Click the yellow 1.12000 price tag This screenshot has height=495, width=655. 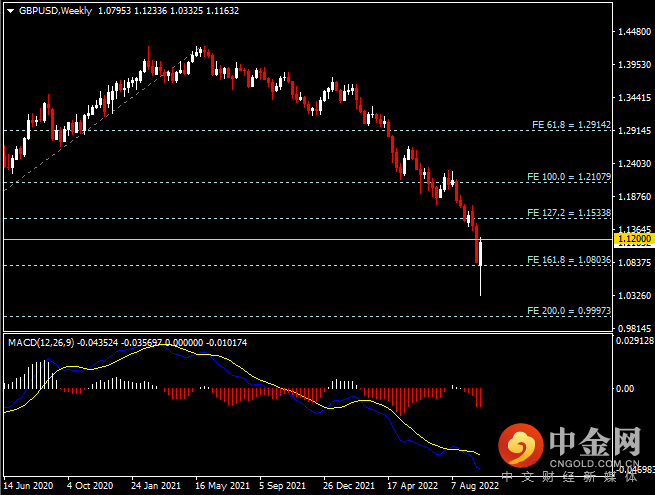click(634, 239)
